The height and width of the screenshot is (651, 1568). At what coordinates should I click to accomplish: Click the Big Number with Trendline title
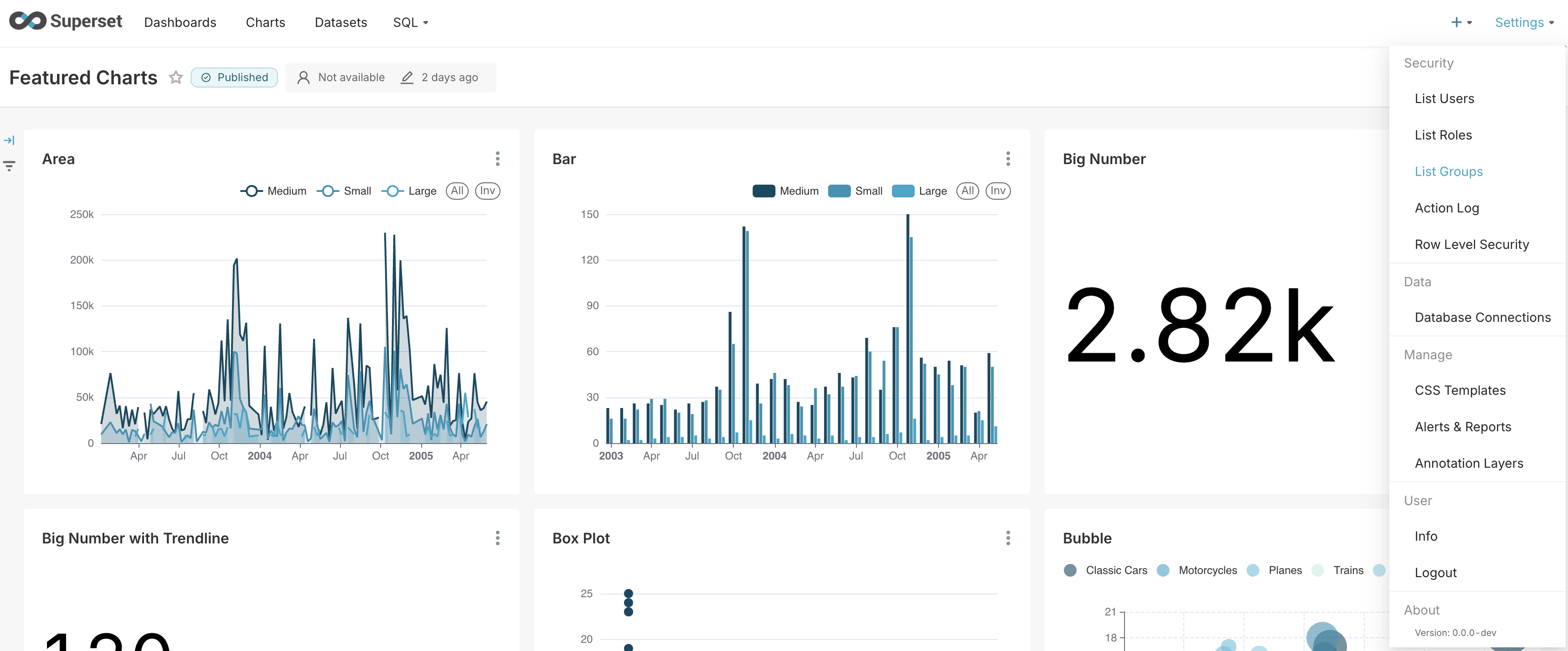pos(135,538)
